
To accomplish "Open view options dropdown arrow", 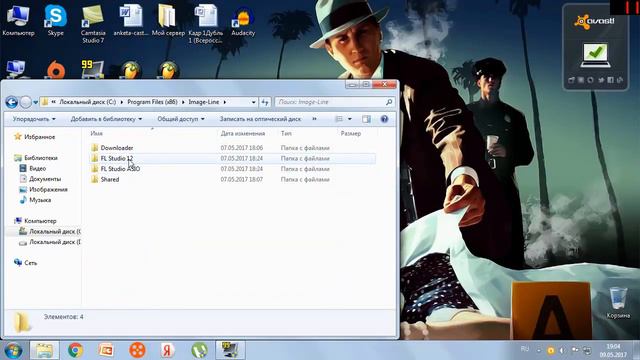I will point(350,119).
